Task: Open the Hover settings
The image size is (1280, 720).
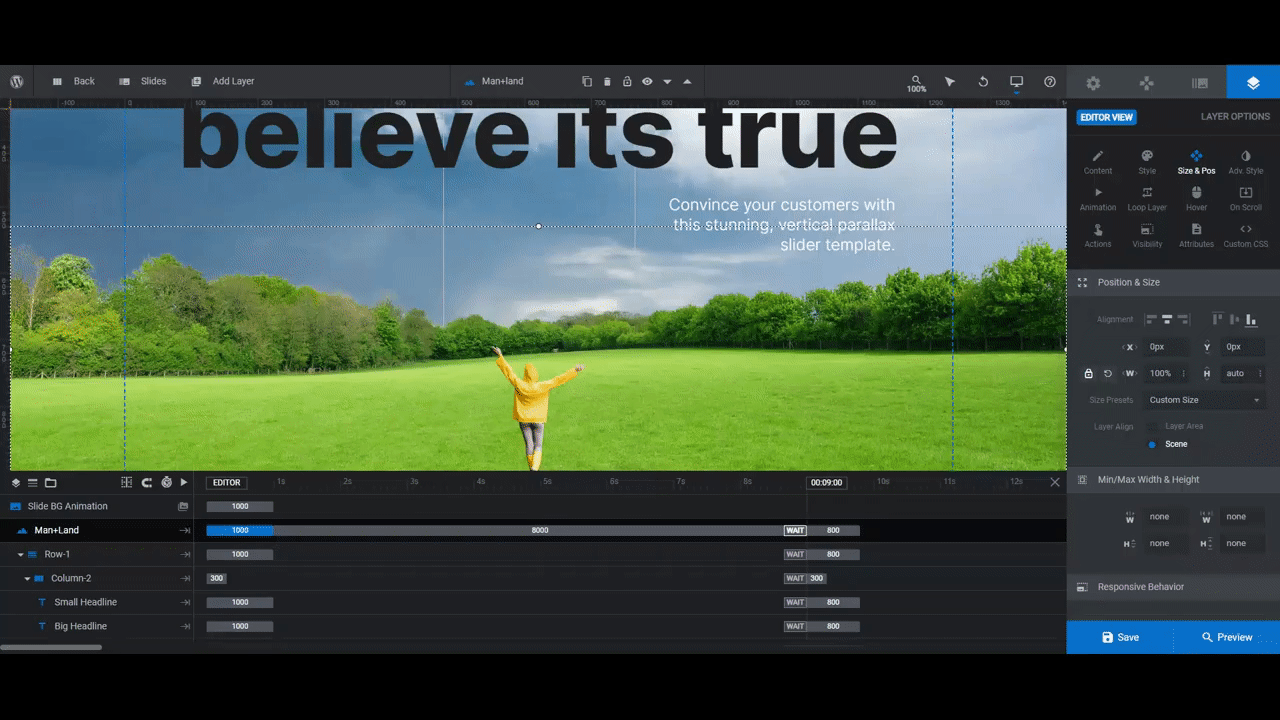Action: click(1196, 199)
